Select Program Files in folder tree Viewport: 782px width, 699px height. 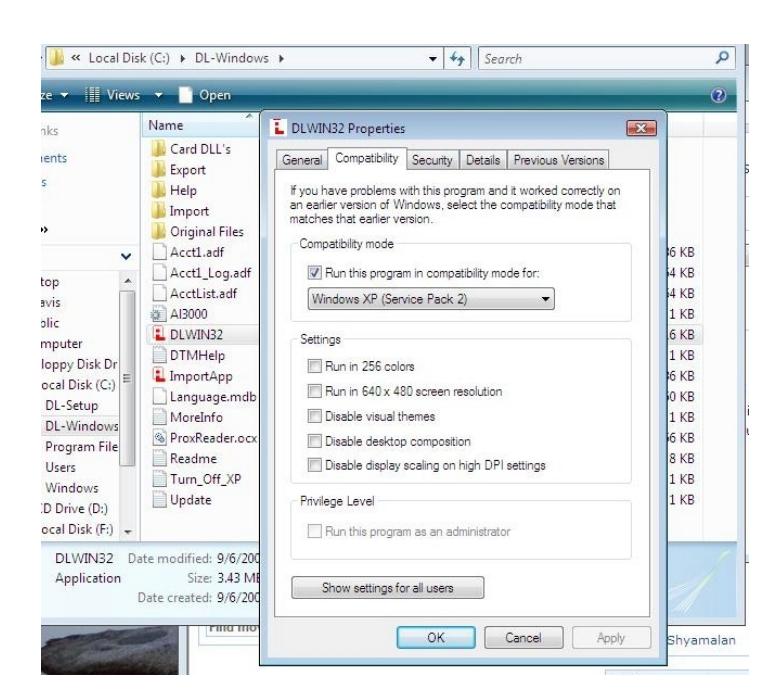[82, 447]
